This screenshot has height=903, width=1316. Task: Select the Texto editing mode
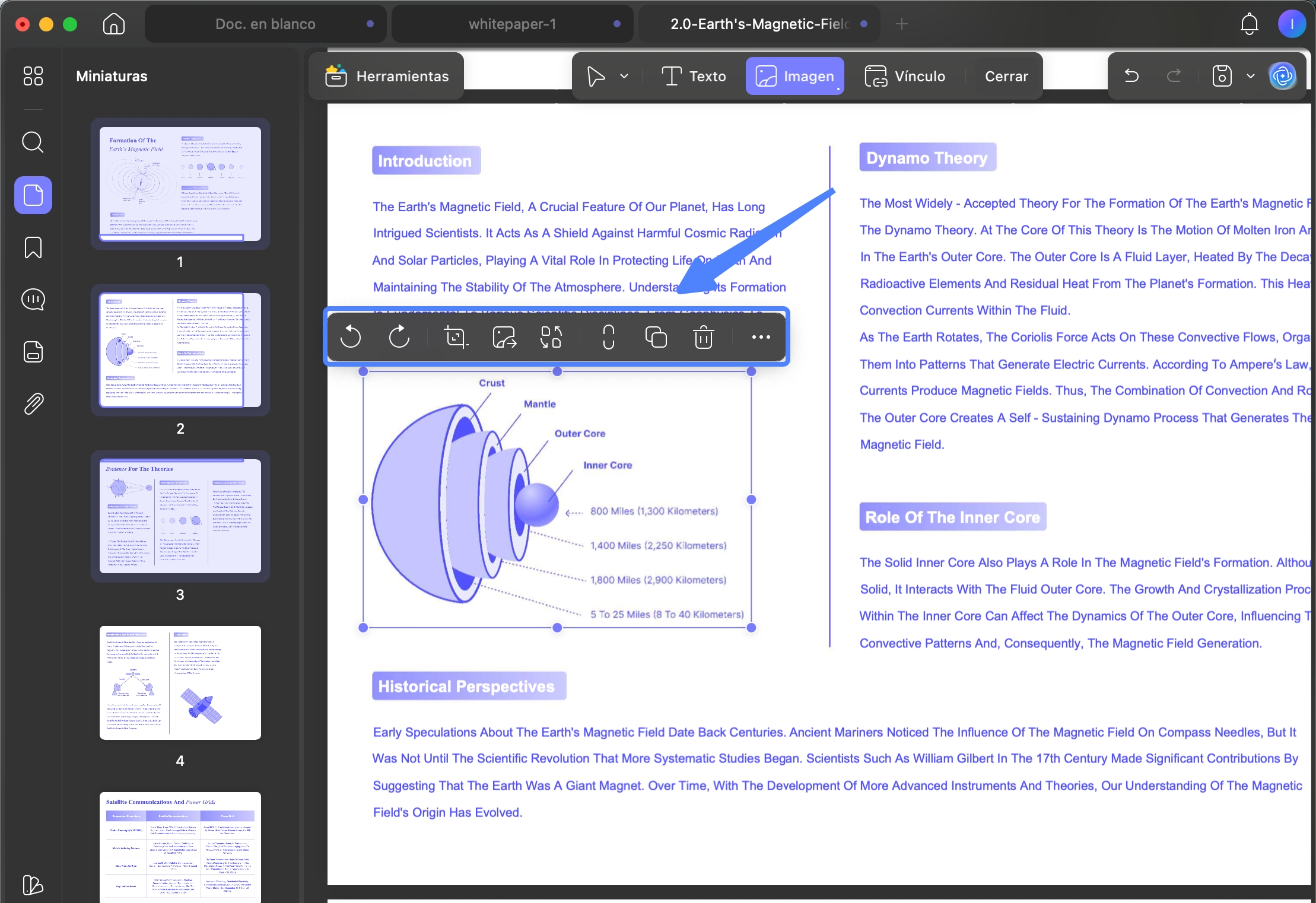[x=694, y=76]
